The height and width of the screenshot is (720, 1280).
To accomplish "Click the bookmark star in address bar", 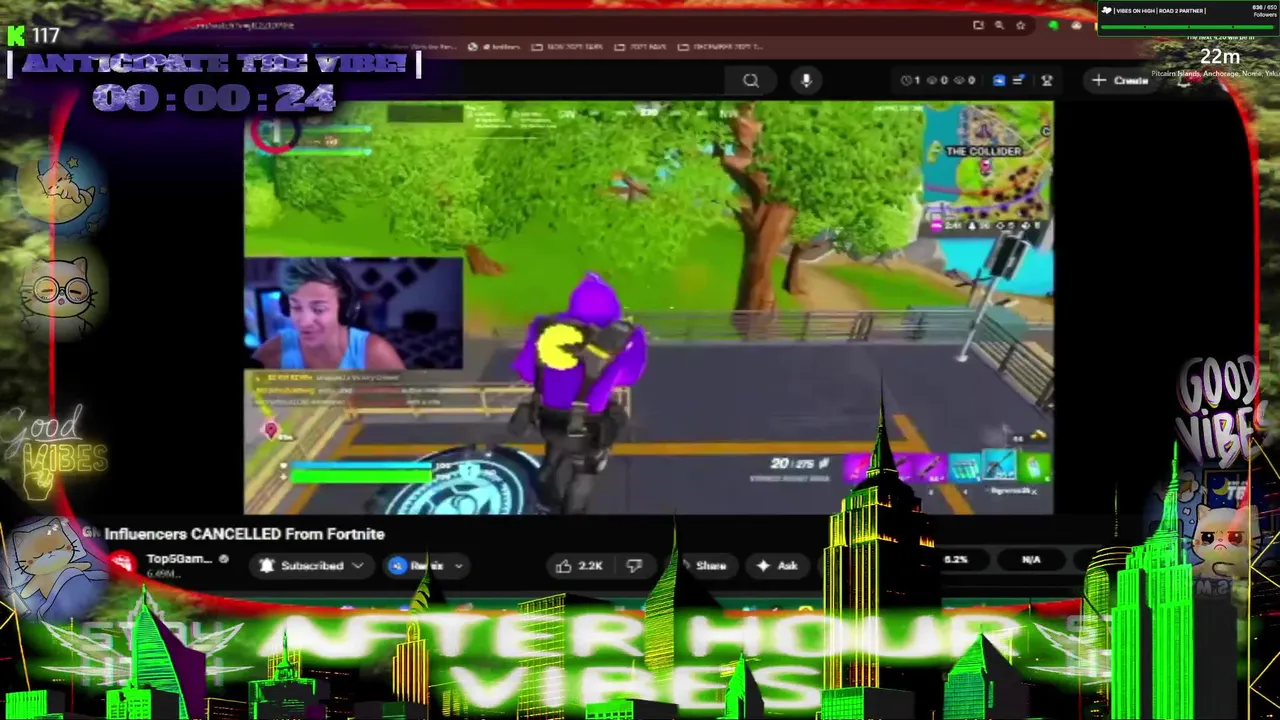I will (x=1020, y=25).
